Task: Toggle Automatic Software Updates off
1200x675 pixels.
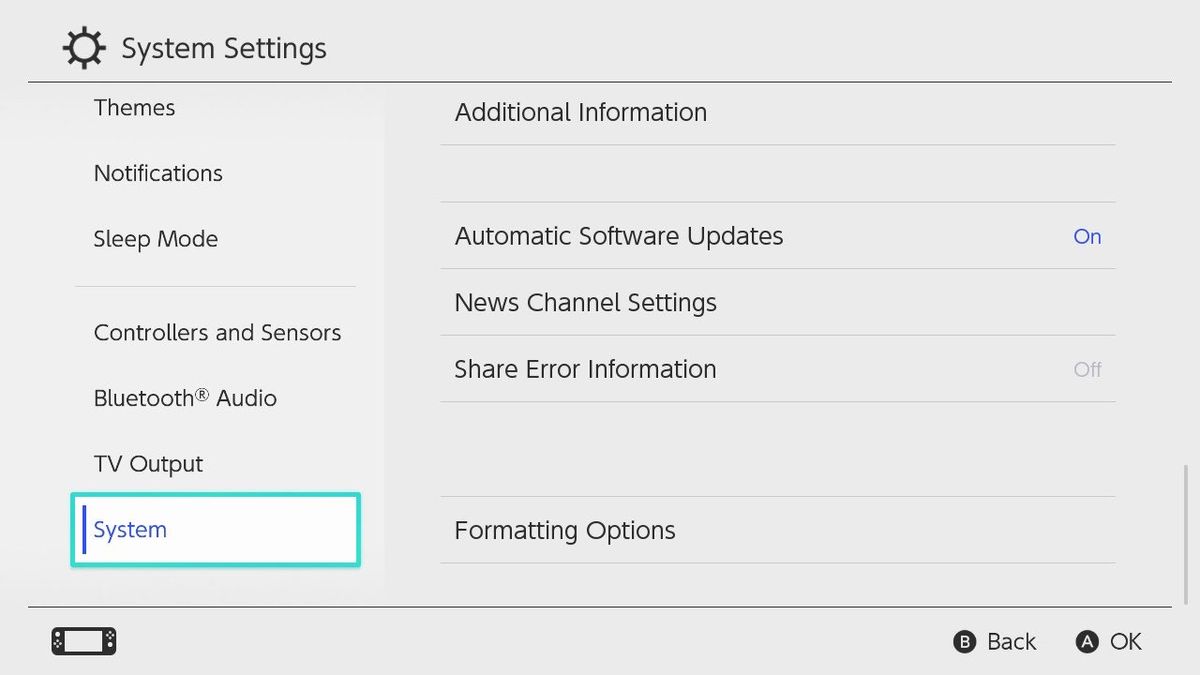Action: click(x=778, y=236)
